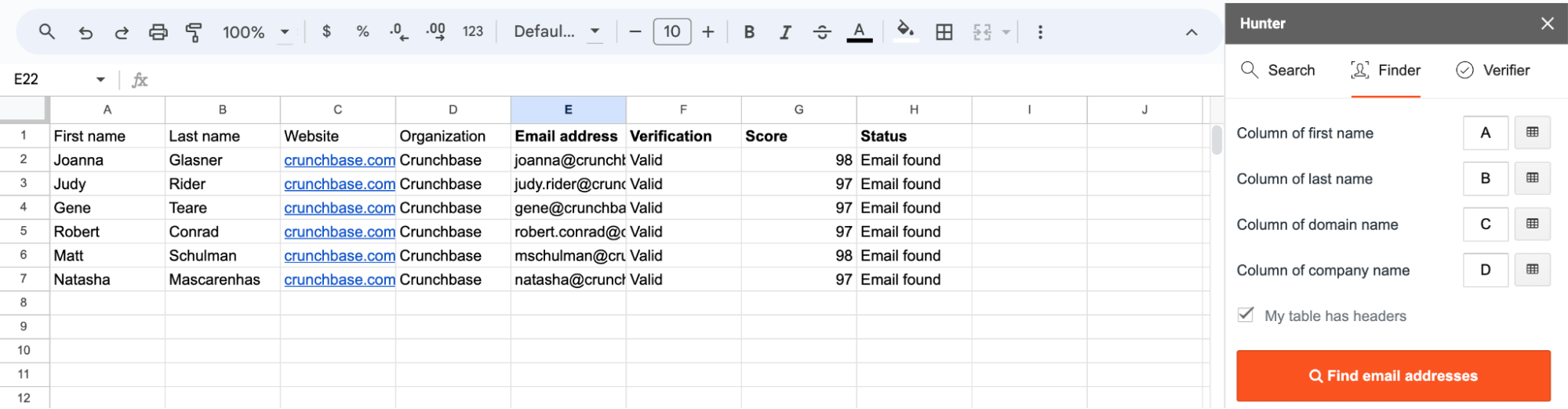
Task: Click range selector icon for domain name column
Action: coord(1532,224)
